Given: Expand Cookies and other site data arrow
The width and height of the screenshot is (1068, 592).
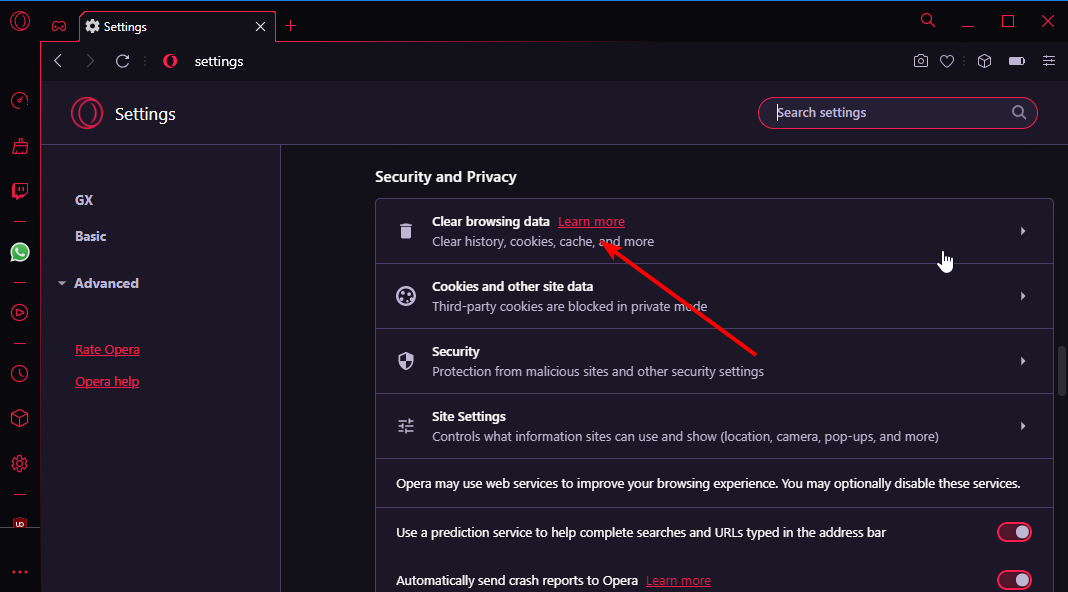Looking at the screenshot, I should click(x=1023, y=296).
